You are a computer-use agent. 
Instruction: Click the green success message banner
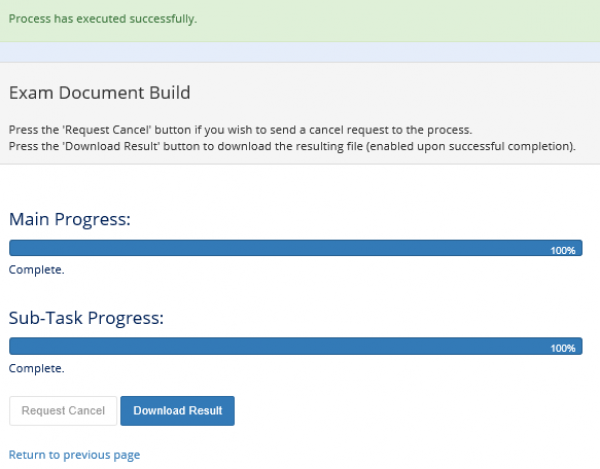point(300,21)
